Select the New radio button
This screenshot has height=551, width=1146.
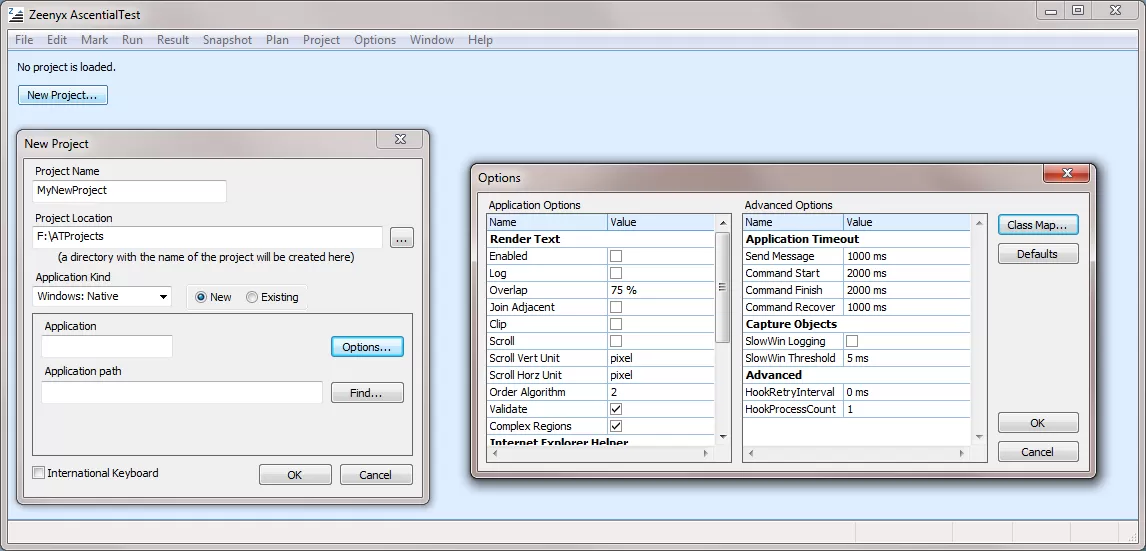[201, 297]
